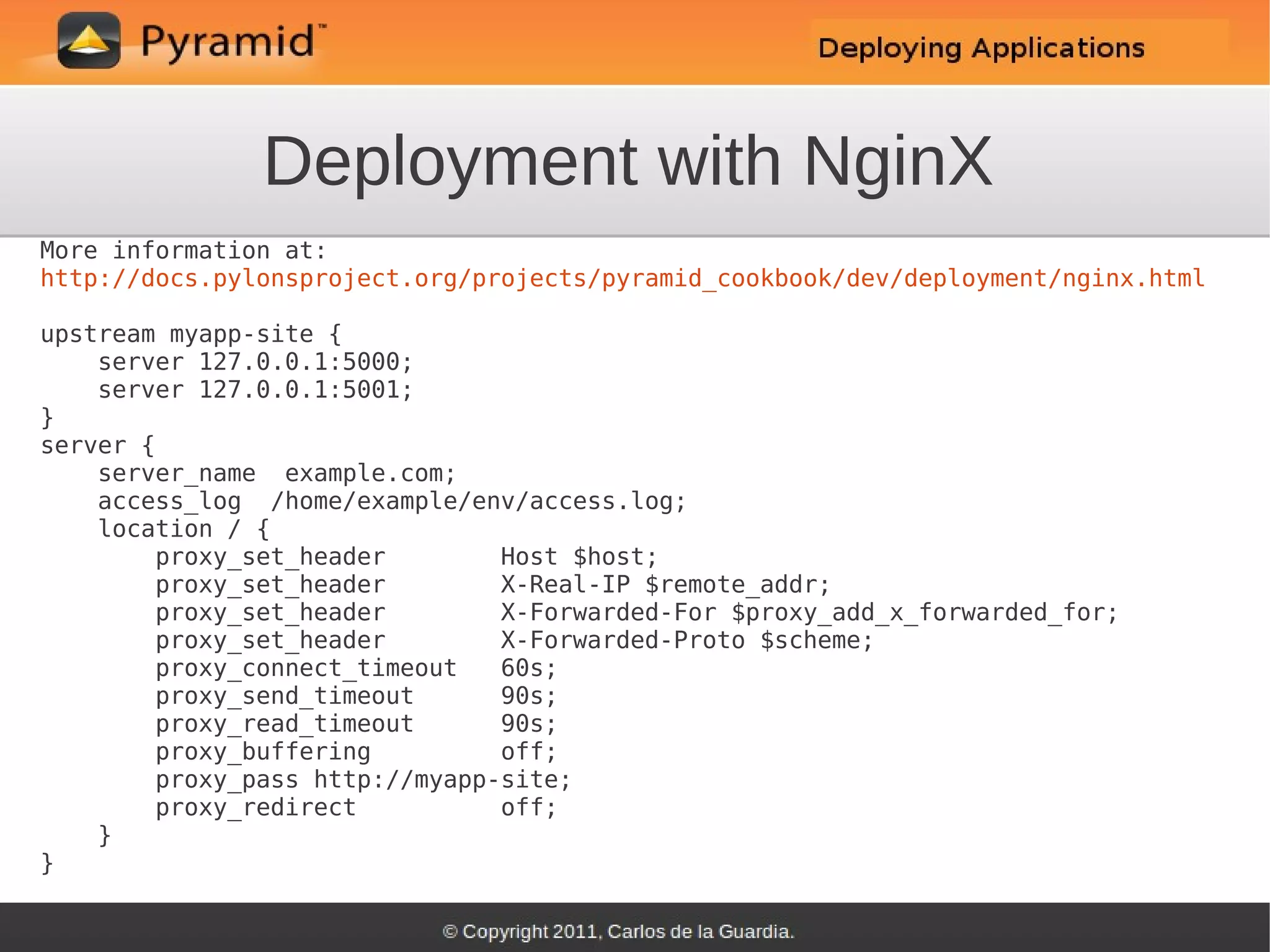Click the 'proxy_send_timeout 90s;' line
The image size is (1270, 952).
357,696
